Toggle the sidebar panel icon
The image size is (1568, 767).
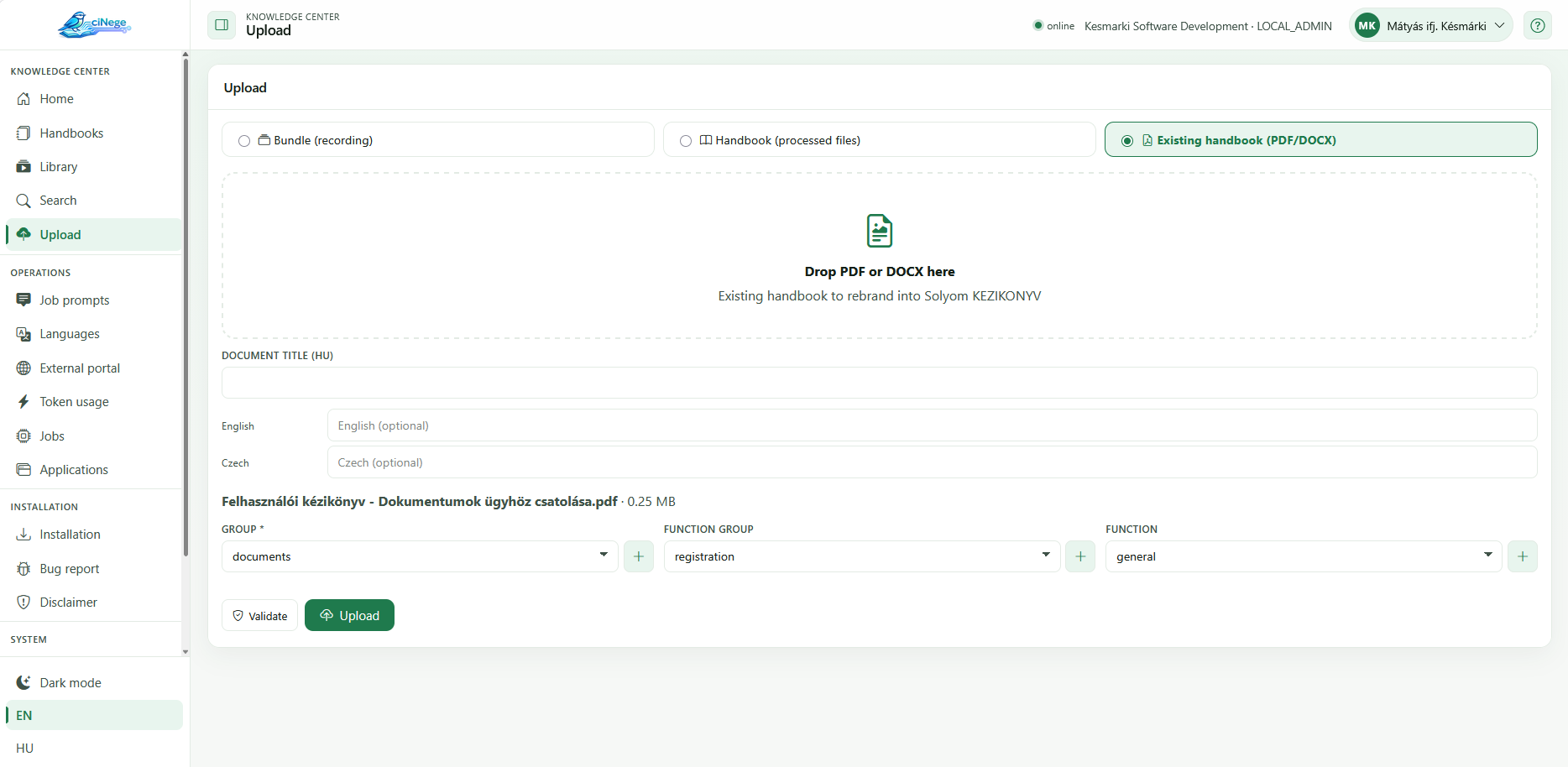pyautogui.click(x=222, y=25)
